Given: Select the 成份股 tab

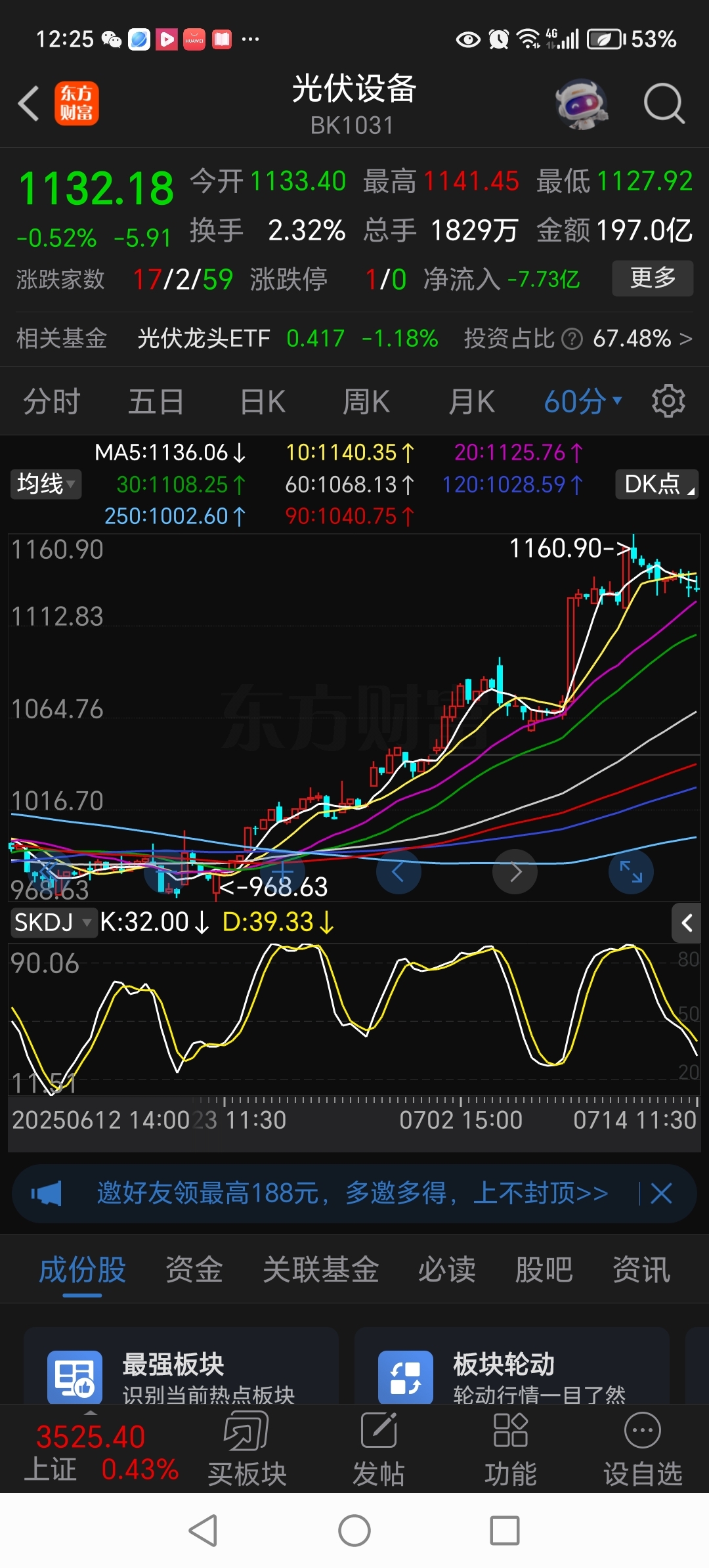Looking at the screenshot, I should [82, 1270].
